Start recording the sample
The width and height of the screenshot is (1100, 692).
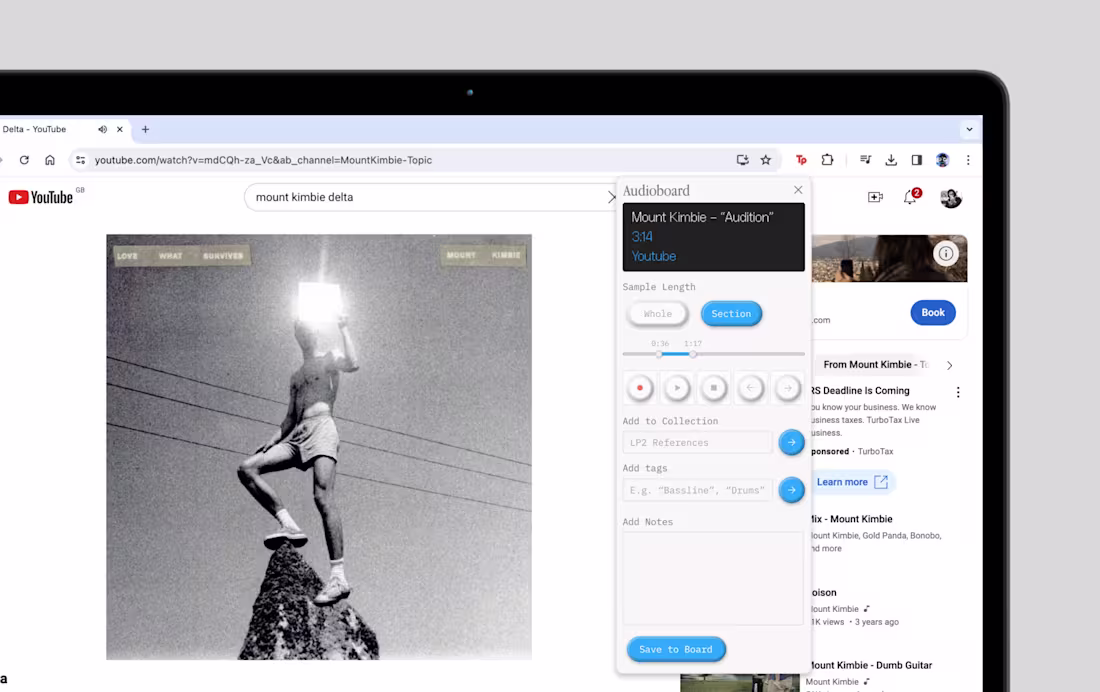(x=640, y=388)
